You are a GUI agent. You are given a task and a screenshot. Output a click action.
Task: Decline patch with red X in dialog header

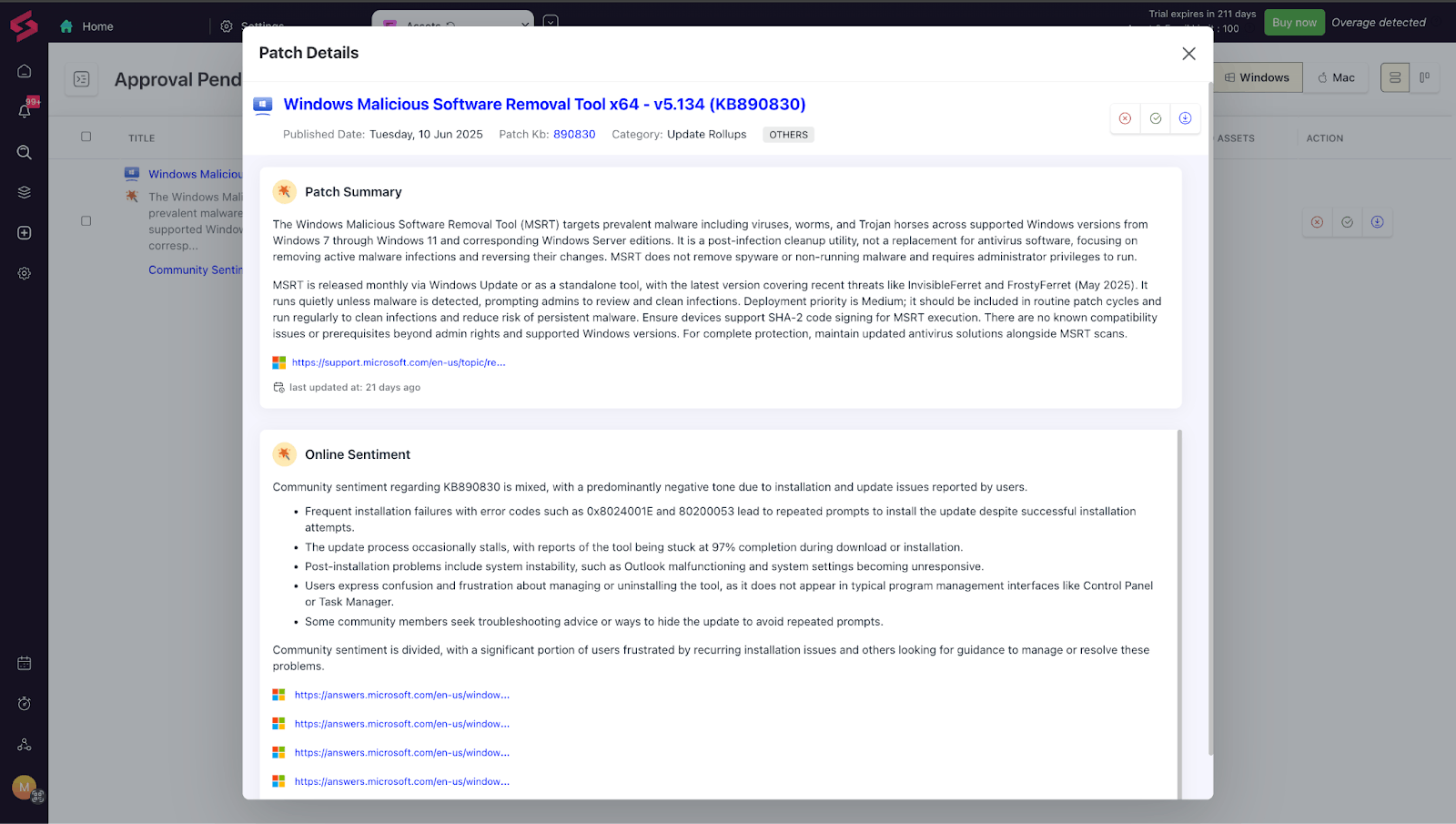[x=1126, y=118]
